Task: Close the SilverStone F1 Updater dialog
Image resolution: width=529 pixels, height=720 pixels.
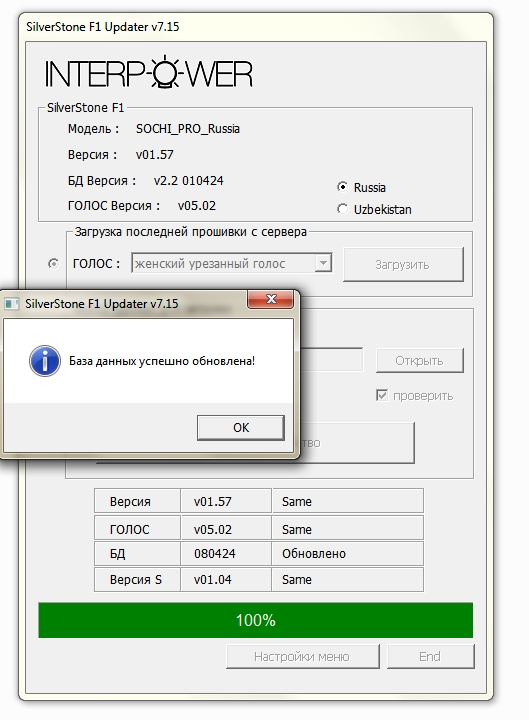Action: [x=270, y=299]
